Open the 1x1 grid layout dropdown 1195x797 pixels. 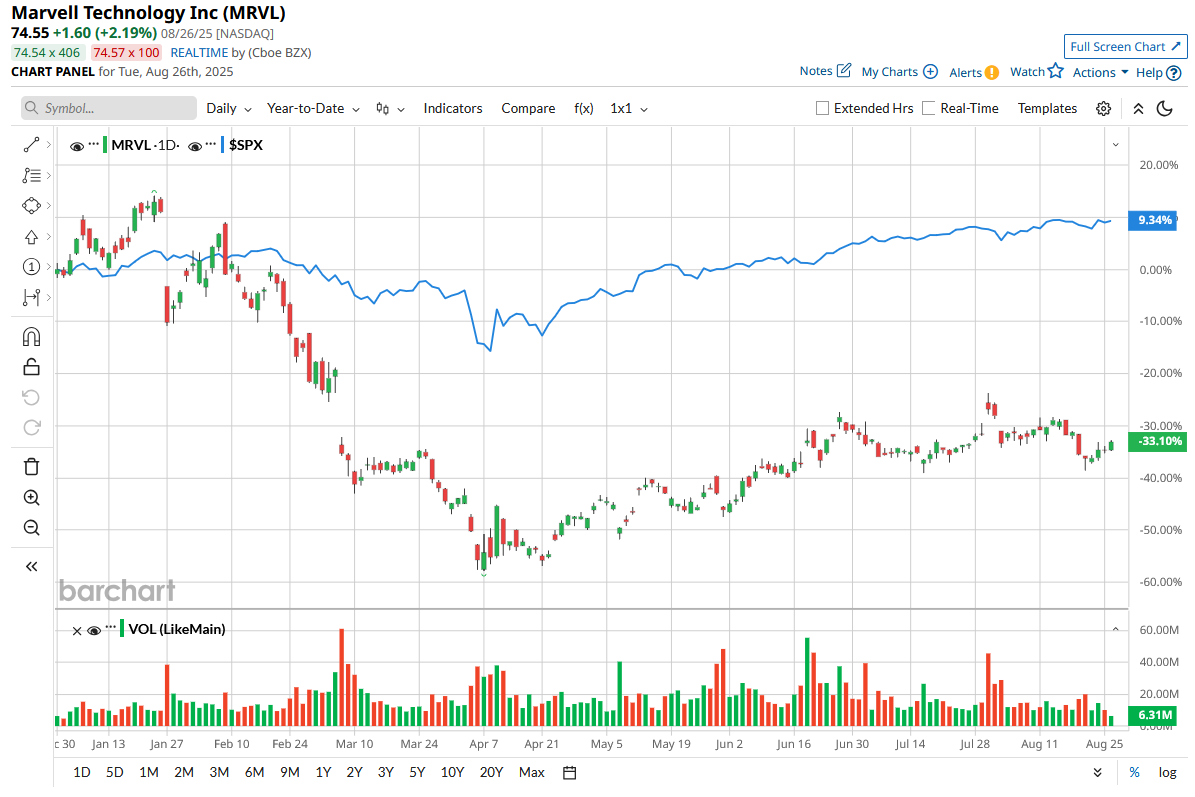tap(629, 108)
